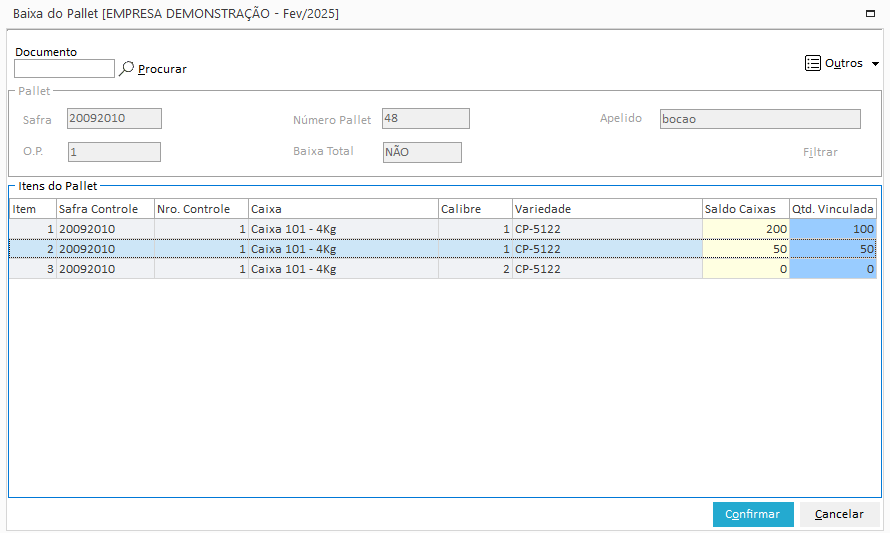The height and width of the screenshot is (533, 890).
Task: Click the Procurar search link
Action: (x=162, y=69)
